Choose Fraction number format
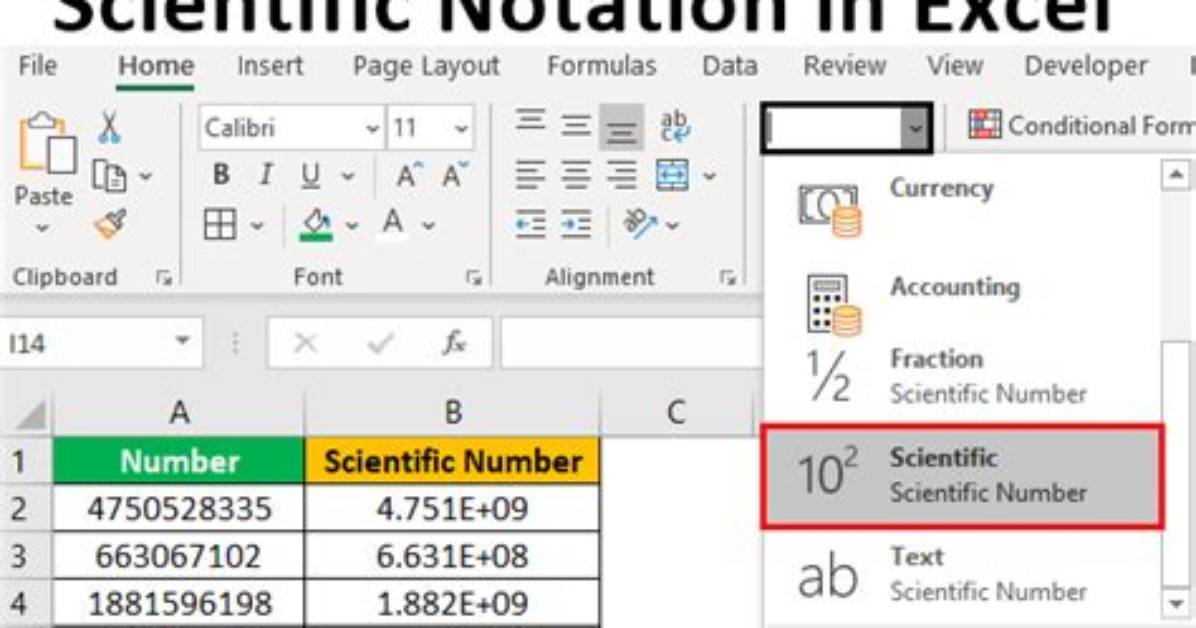This screenshot has width=1196, height=628. tap(962, 376)
